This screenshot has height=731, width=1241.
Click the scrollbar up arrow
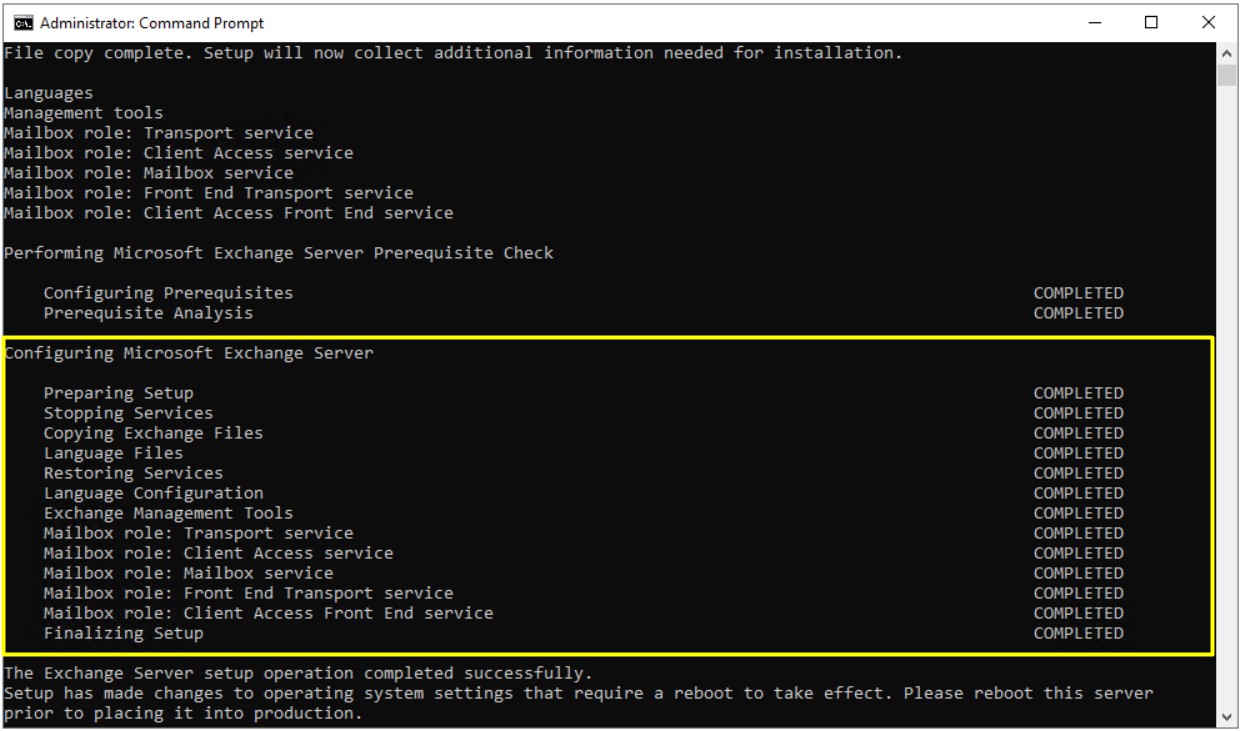pos(1228,52)
